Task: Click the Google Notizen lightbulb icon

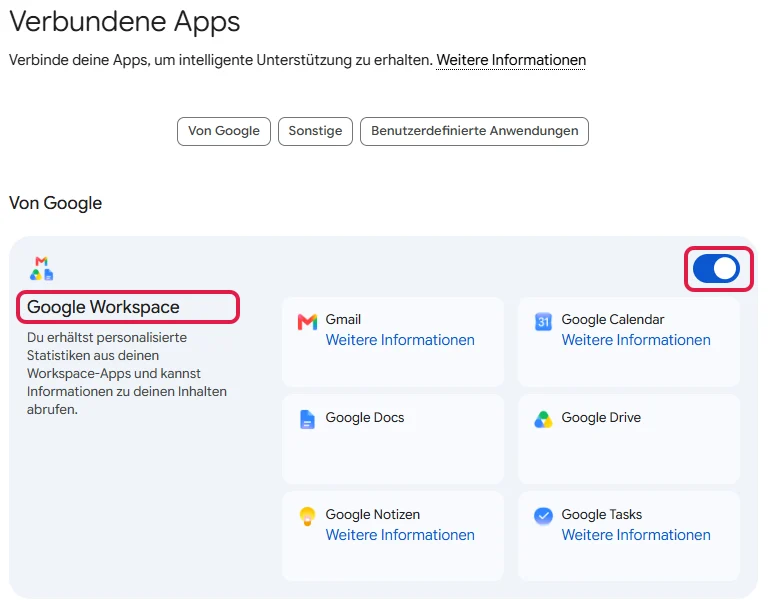Action: 307,516
